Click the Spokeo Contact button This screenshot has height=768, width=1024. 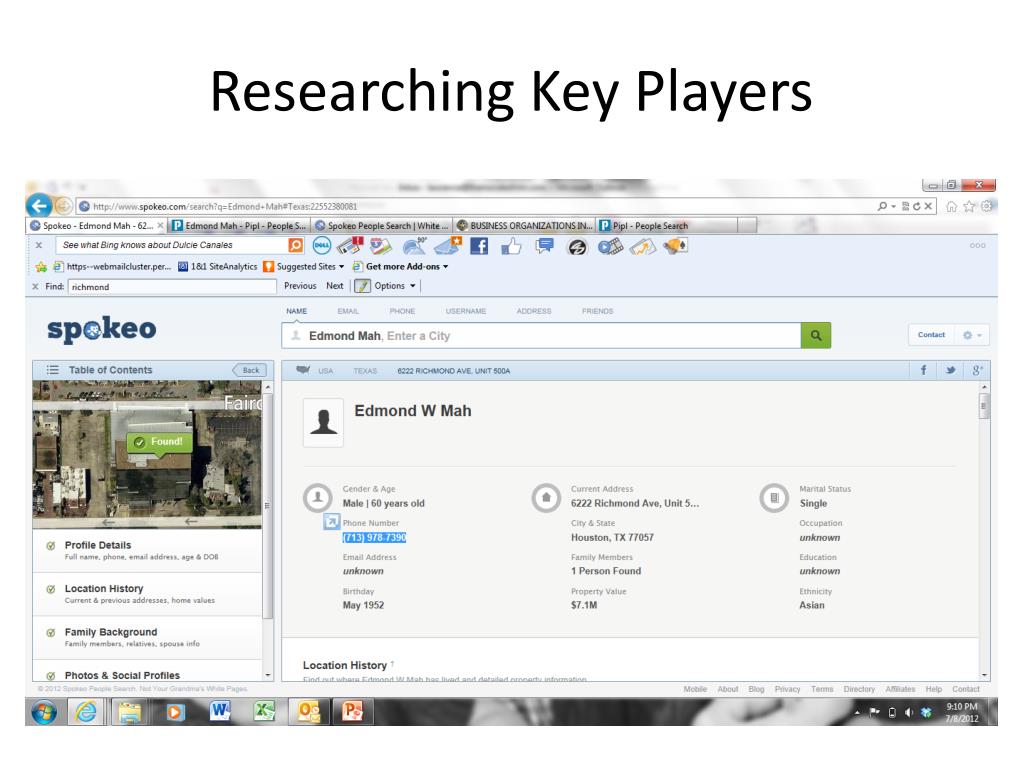point(931,335)
